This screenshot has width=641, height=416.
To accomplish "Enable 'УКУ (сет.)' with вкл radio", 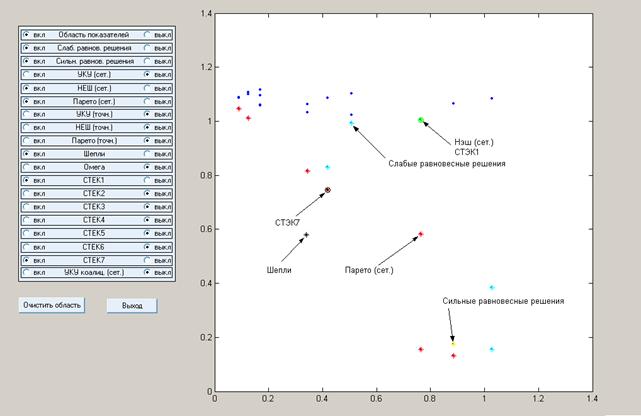I will pyautogui.click(x=25, y=75).
